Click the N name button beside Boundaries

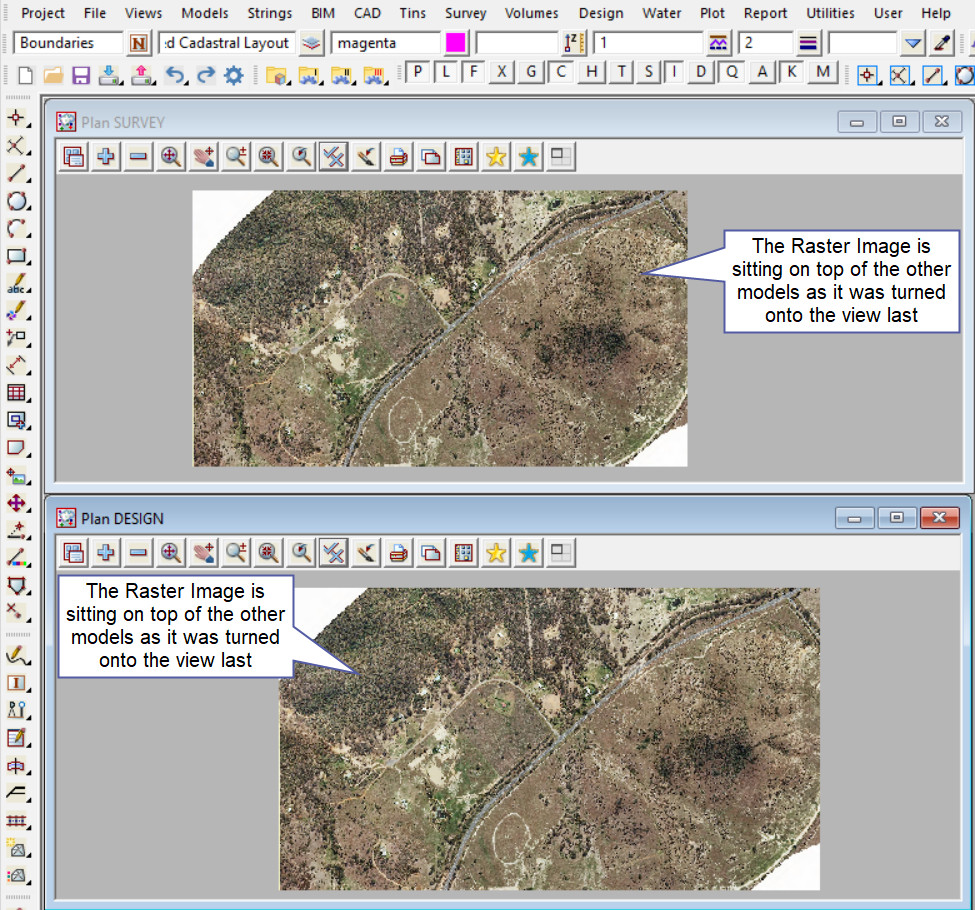[139, 43]
